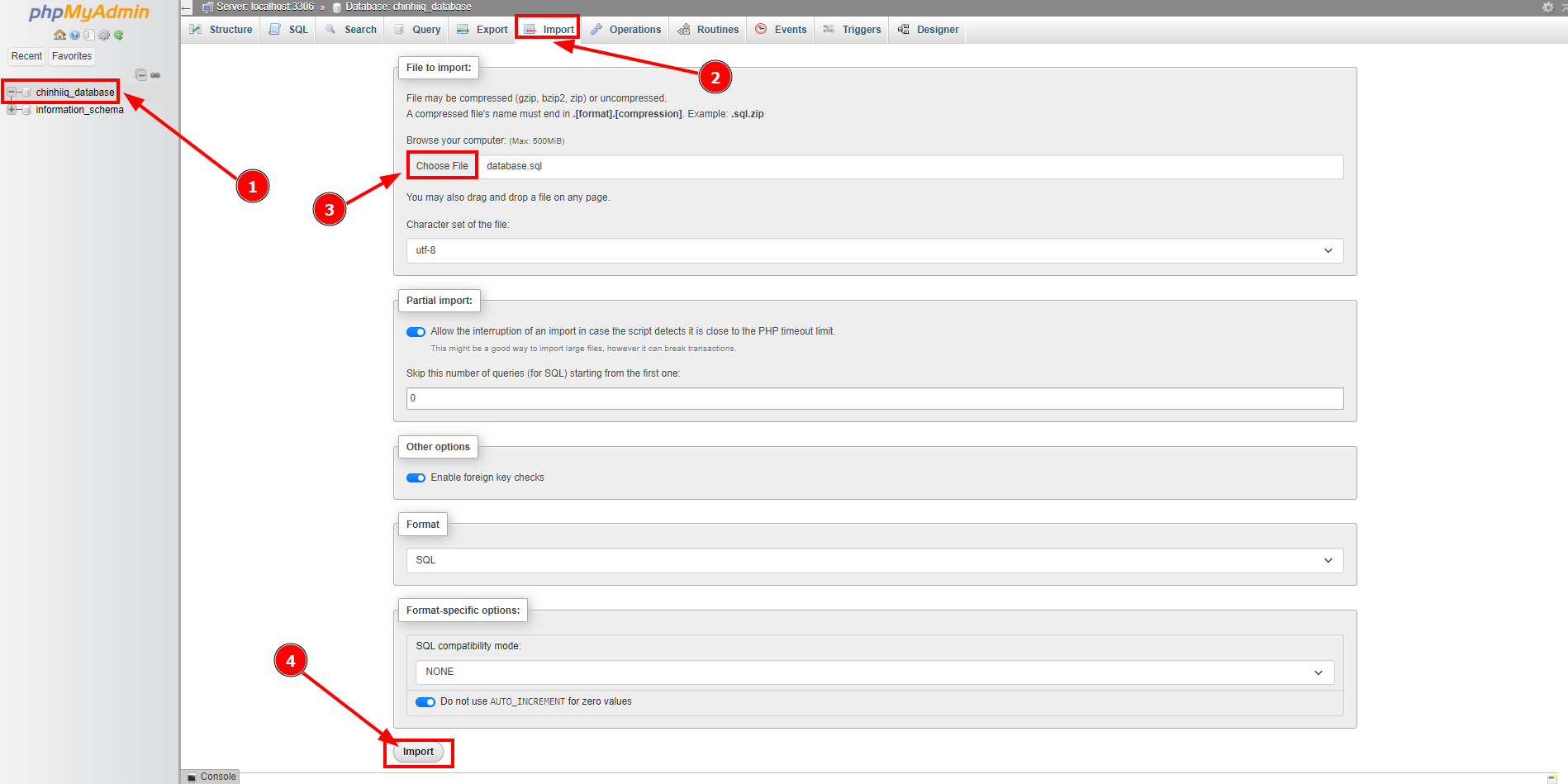The height and width of the screenshot is (784, 1568).
Task: Select the Import tab
Action: [x=549, y=30]
